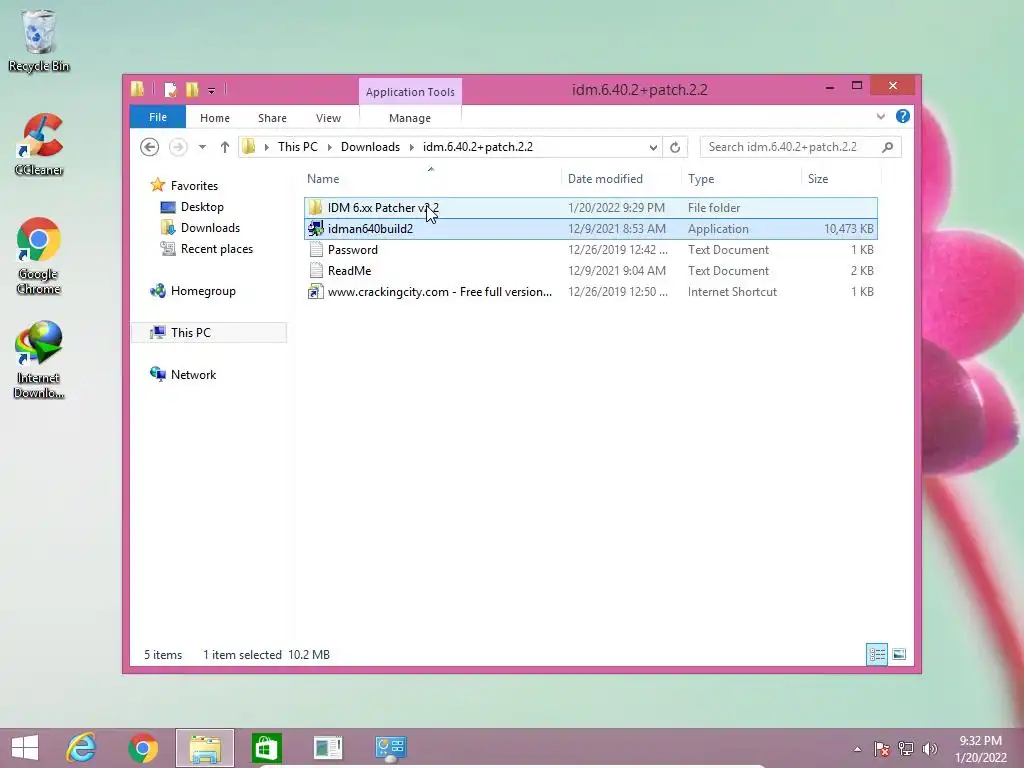The width and height of the screenshot is (1024, 768).
Task: Go back with the Back arrow
Action: point(150,147)
